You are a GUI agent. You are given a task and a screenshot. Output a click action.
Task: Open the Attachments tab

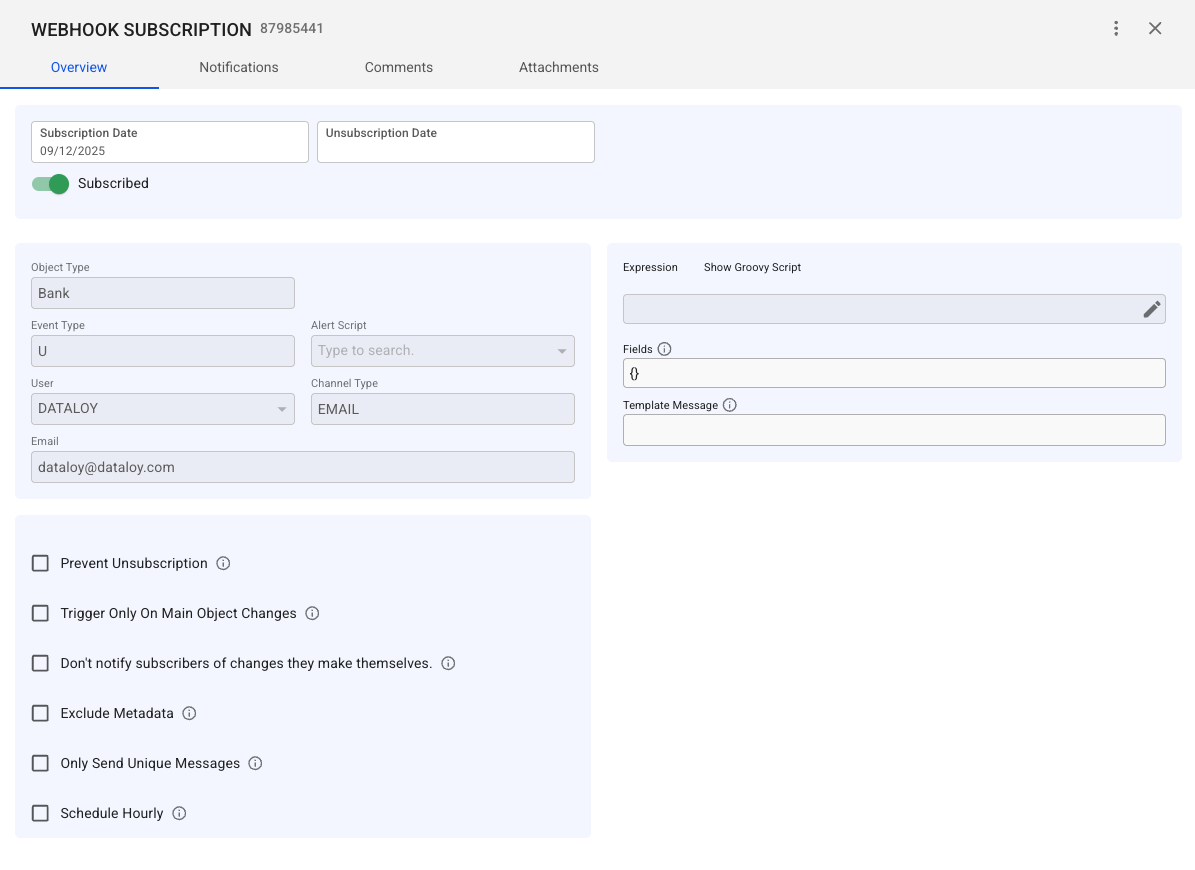pos(558,68)
